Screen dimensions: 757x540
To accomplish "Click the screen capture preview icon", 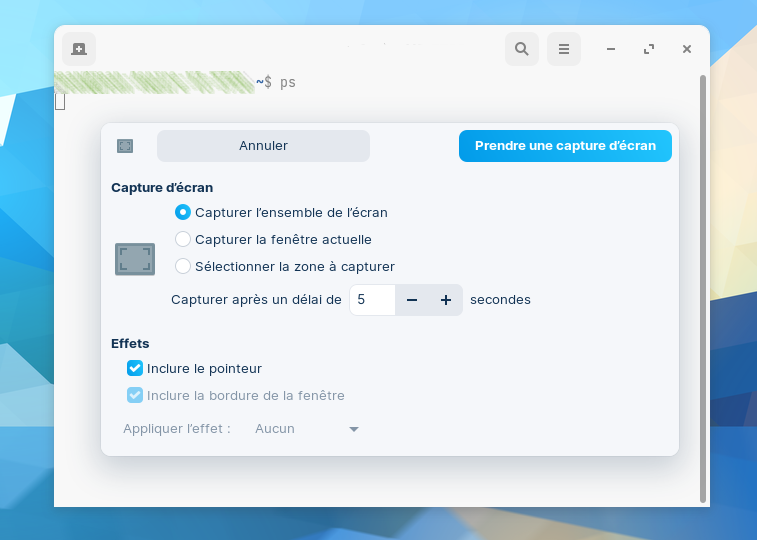I will (x=135, y=260).
